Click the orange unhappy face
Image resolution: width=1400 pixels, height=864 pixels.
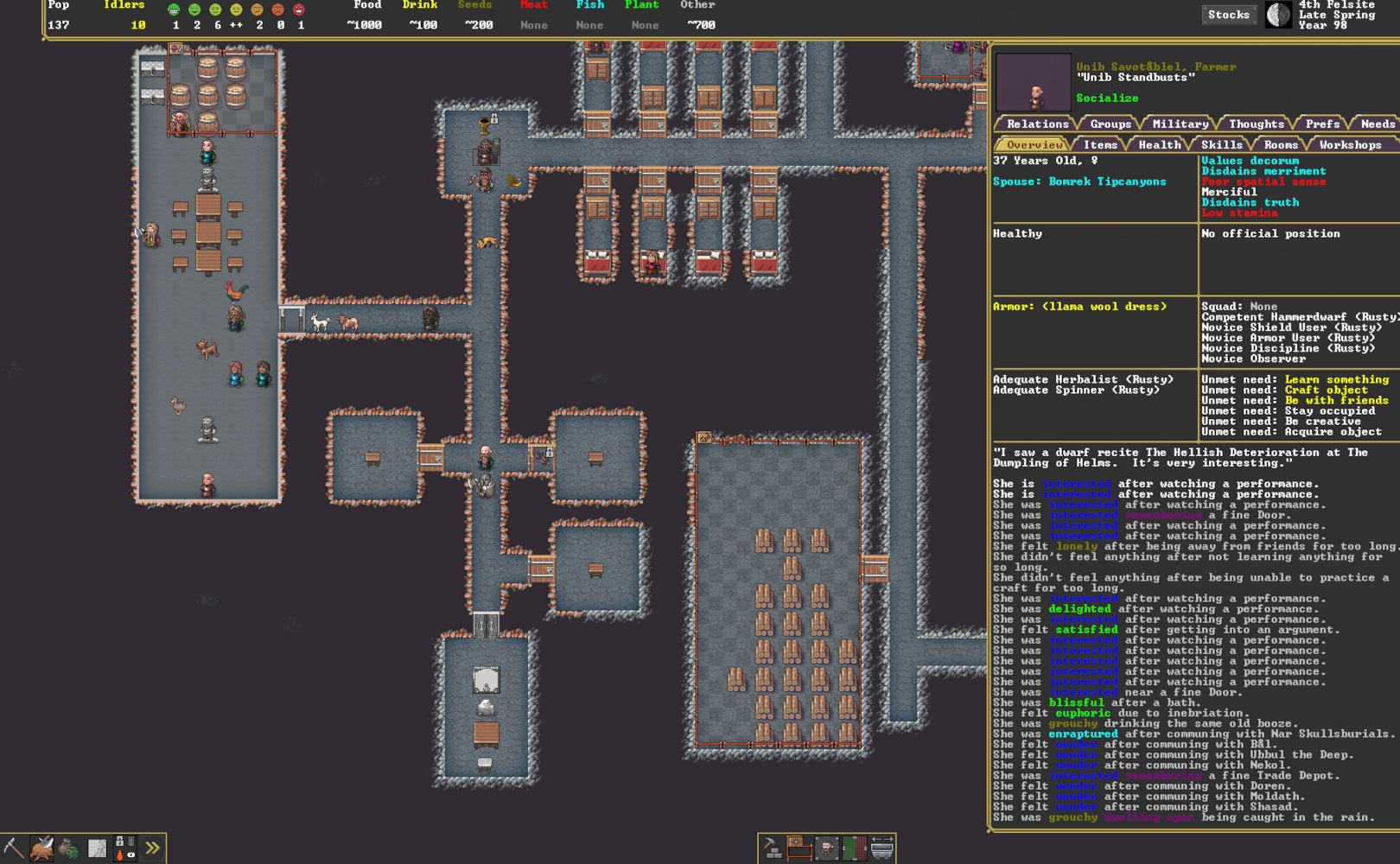[257, 10]
